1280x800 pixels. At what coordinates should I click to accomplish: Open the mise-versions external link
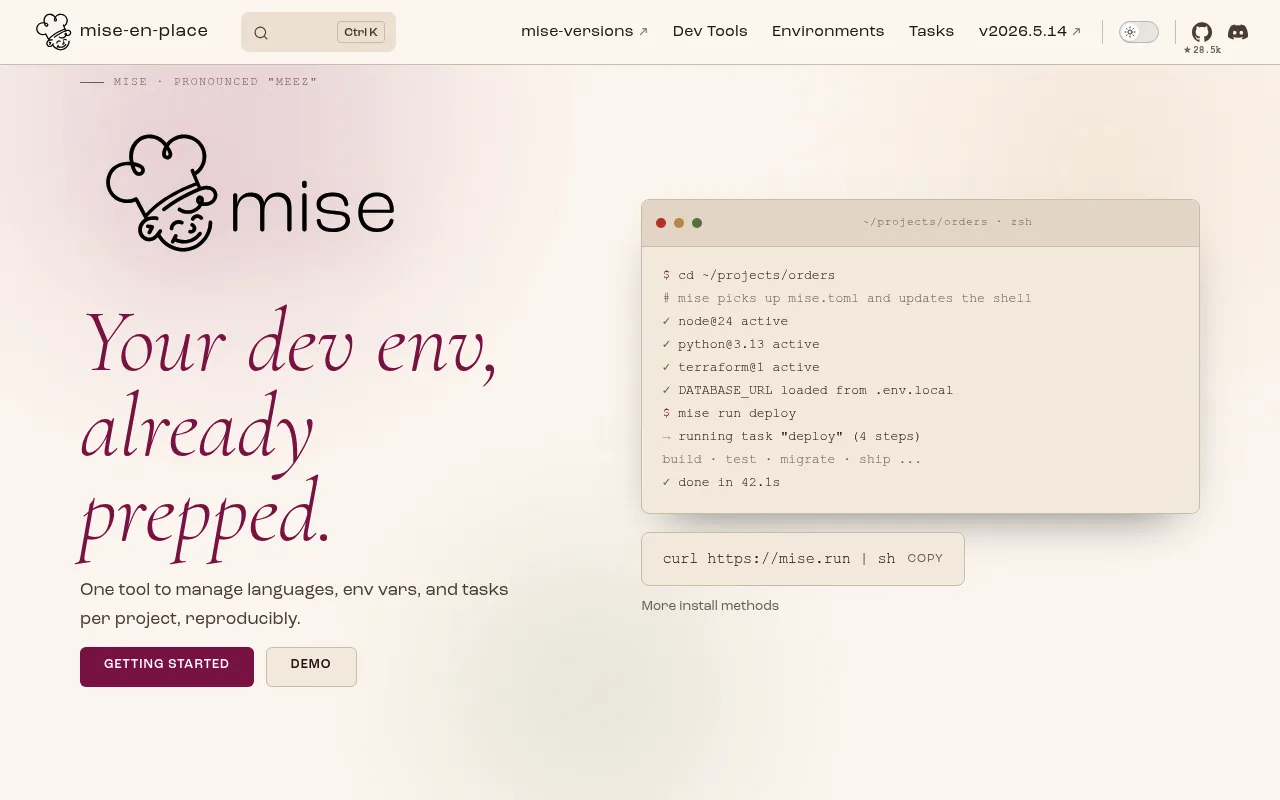tap(584, 31)
